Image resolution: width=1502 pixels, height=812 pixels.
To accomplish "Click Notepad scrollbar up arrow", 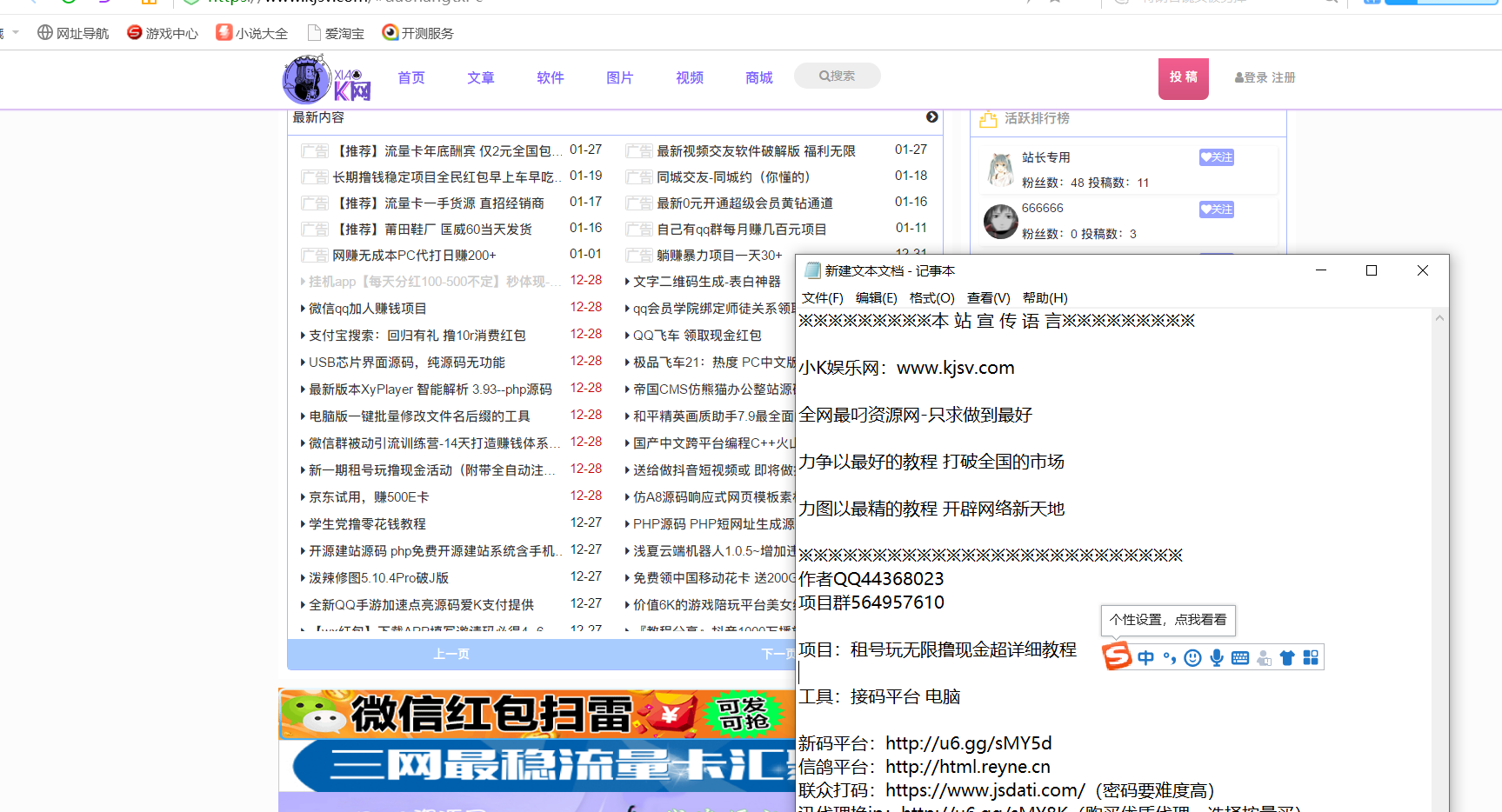I will pyautogui.click(x=1439, y=318).
